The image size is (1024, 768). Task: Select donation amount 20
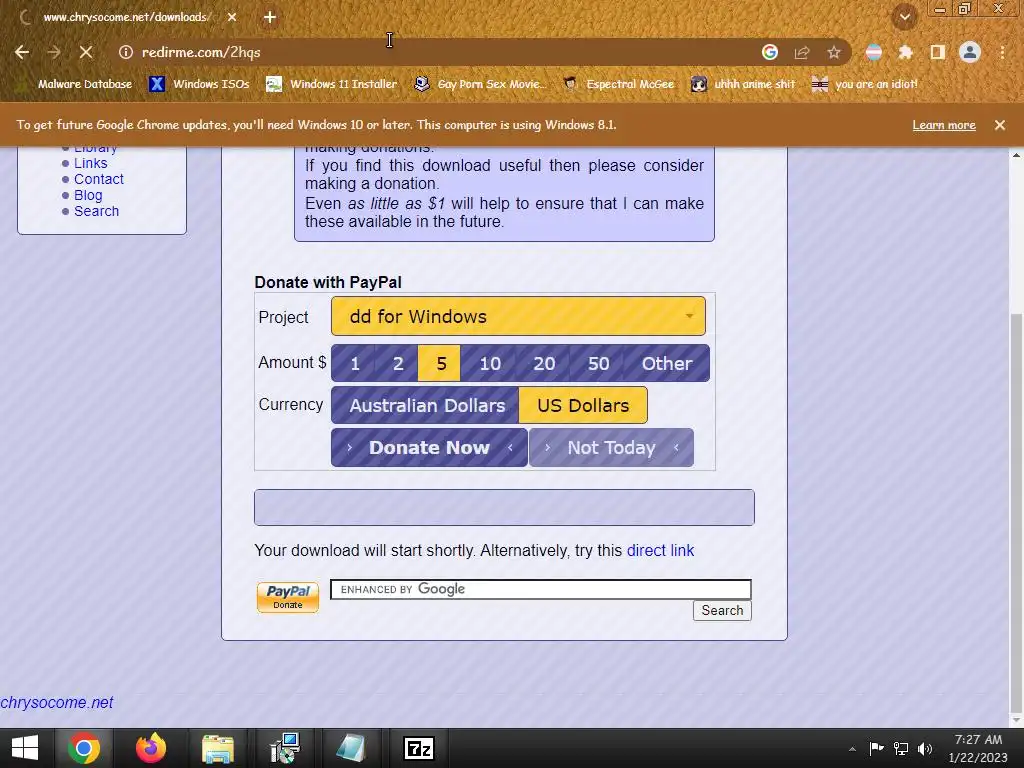[x=543, y=363]
